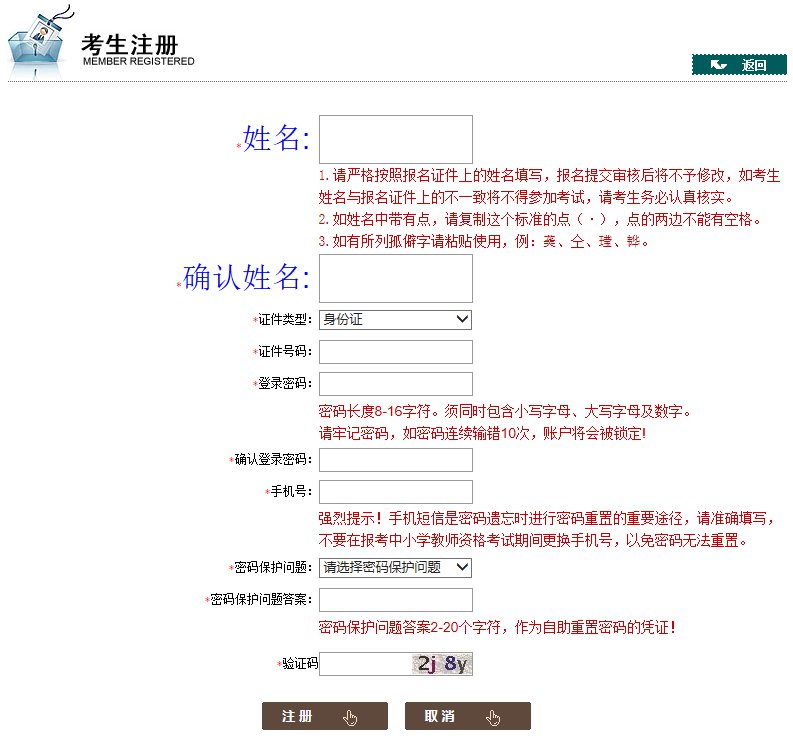Focus the 确认登录密码 field

(x=395, y=460)
